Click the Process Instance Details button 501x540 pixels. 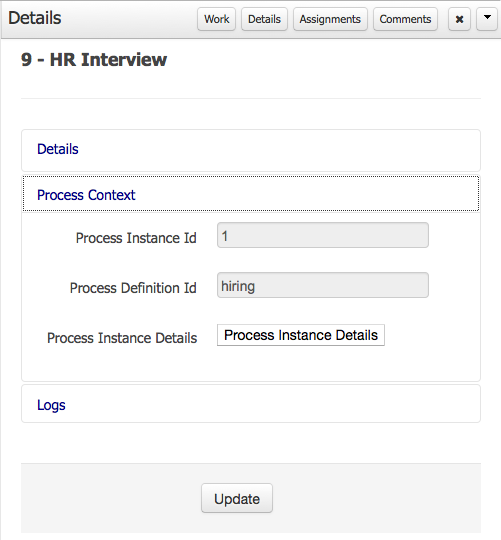301,335
